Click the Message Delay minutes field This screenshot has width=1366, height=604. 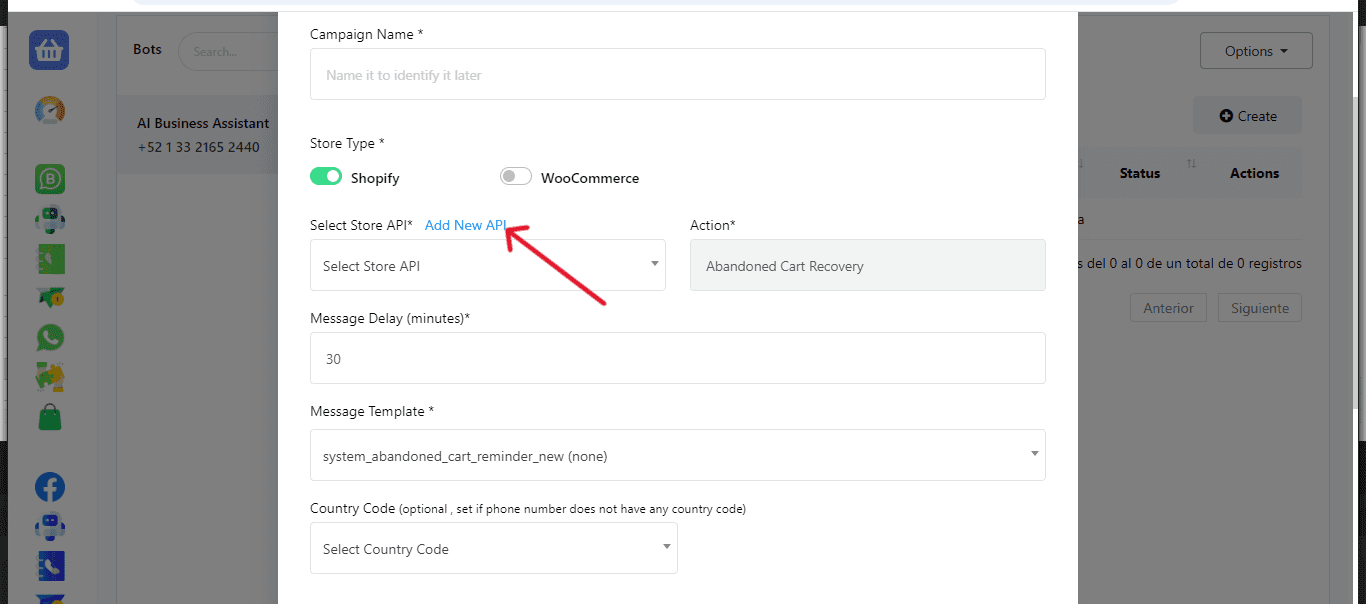(678, 358)
